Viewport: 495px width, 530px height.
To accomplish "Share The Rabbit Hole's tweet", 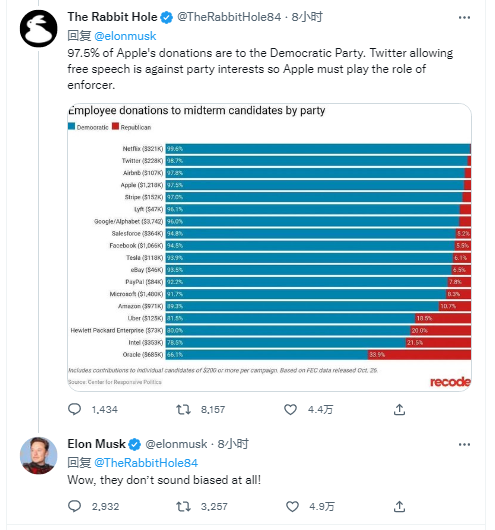I will 399,409.
